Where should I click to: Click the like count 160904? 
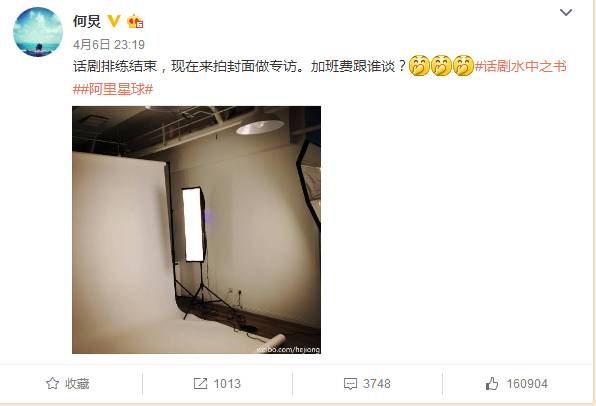tap(527, 384)
